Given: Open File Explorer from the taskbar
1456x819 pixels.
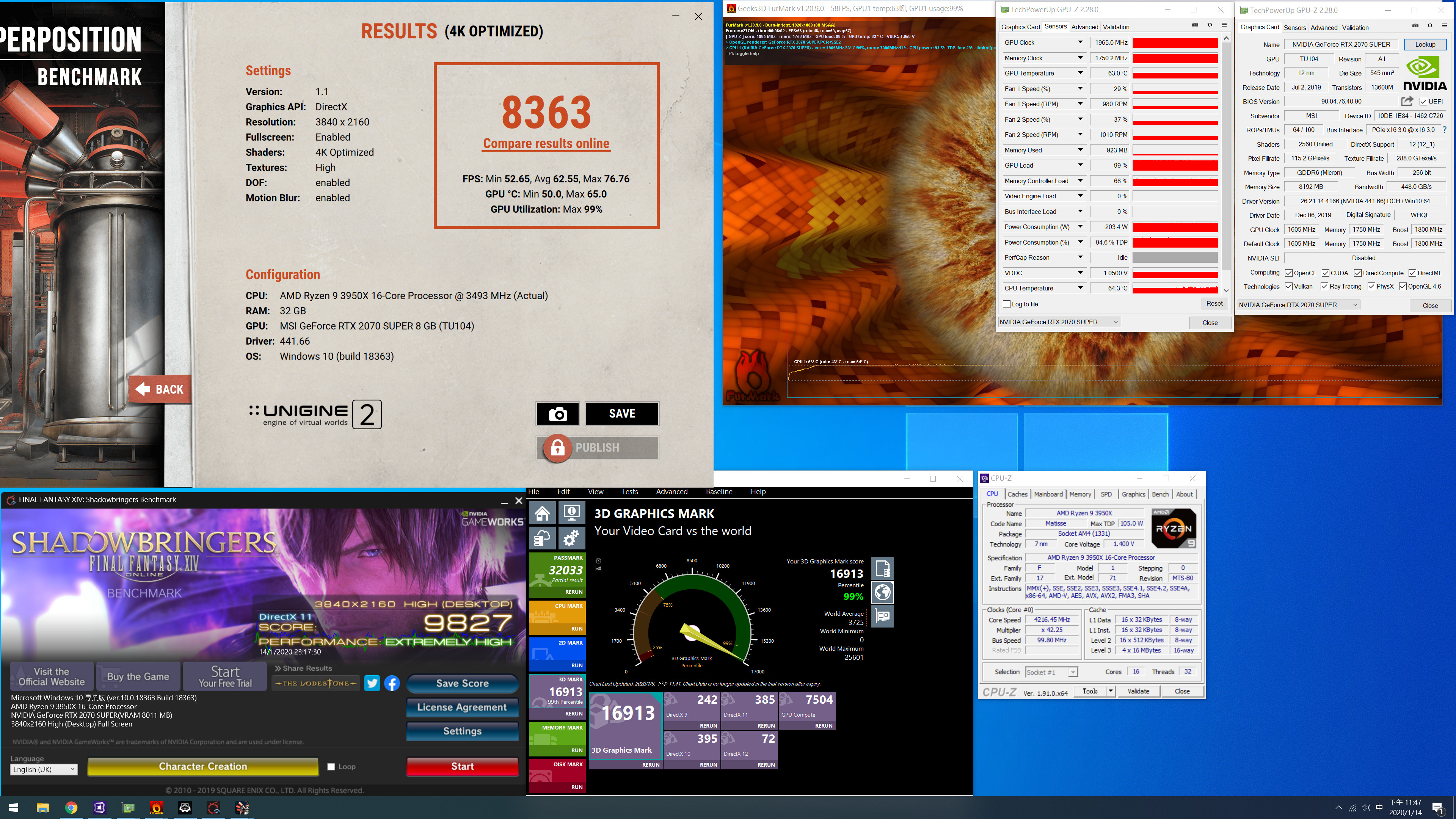Looking at the screenshot, I should (43, 808).
